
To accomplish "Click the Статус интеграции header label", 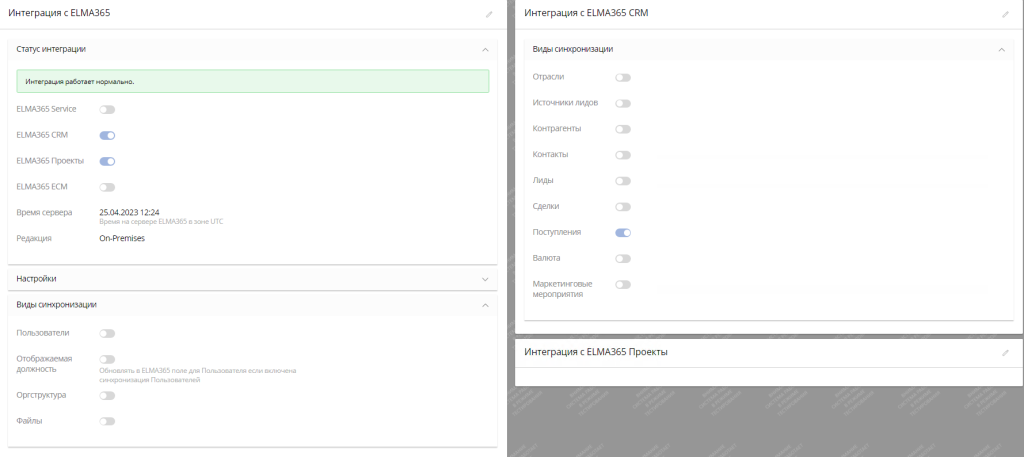I will pyautogui.click(x=51, y=49).
